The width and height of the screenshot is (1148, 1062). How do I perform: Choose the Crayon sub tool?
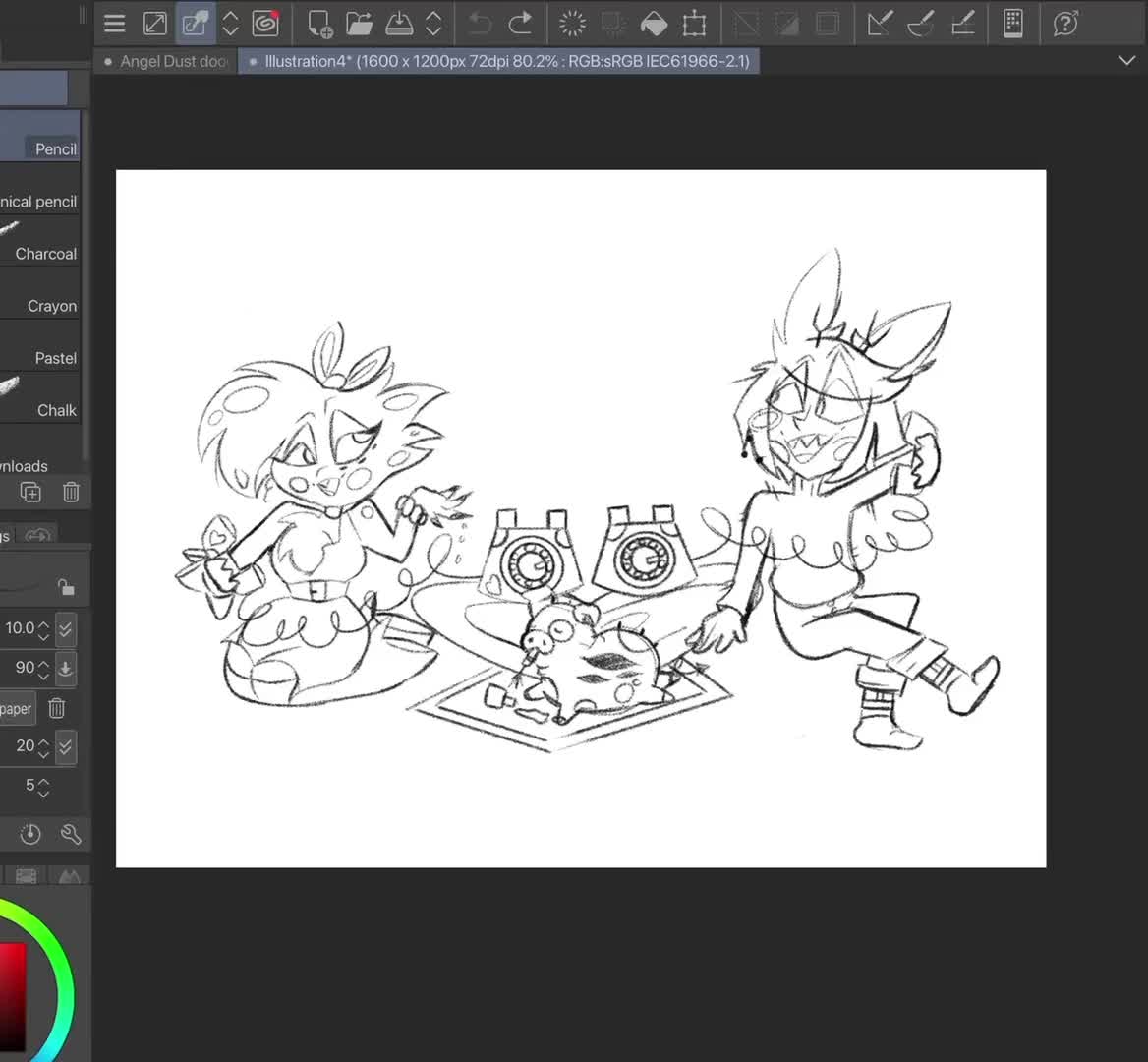click(x=40, y=294)
